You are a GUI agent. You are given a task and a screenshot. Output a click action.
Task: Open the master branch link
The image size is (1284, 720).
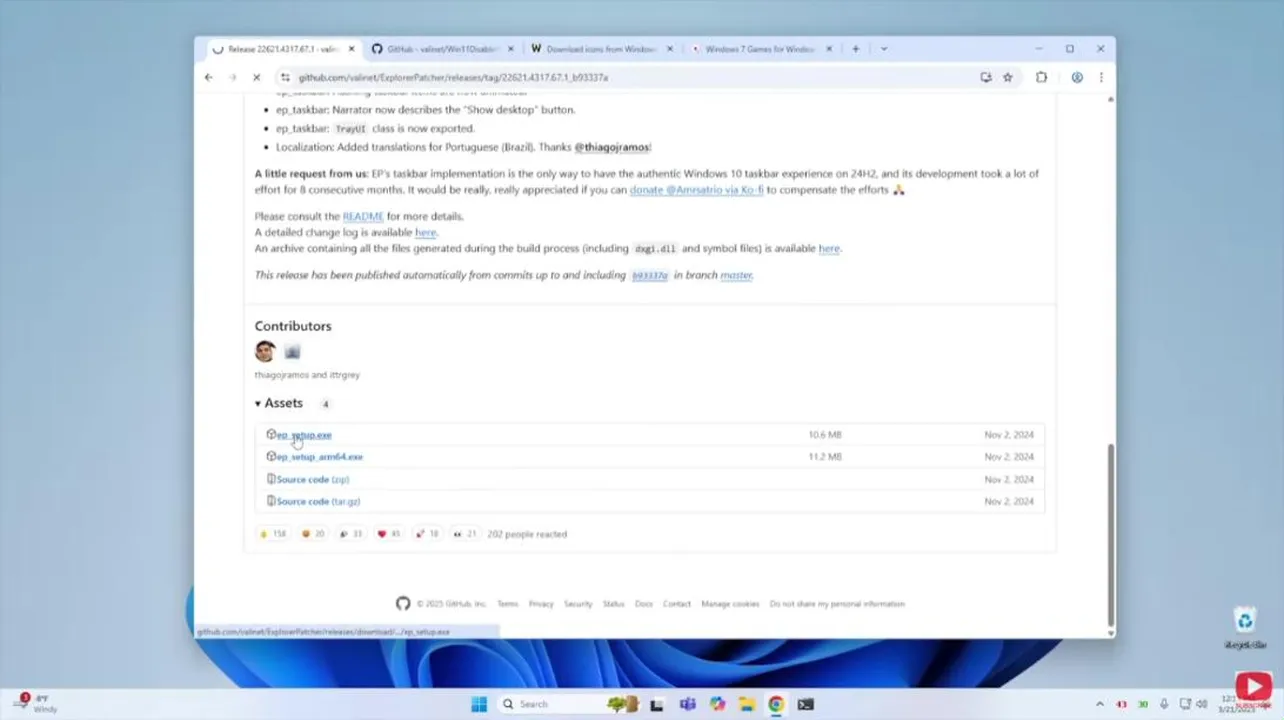[736, 275]
